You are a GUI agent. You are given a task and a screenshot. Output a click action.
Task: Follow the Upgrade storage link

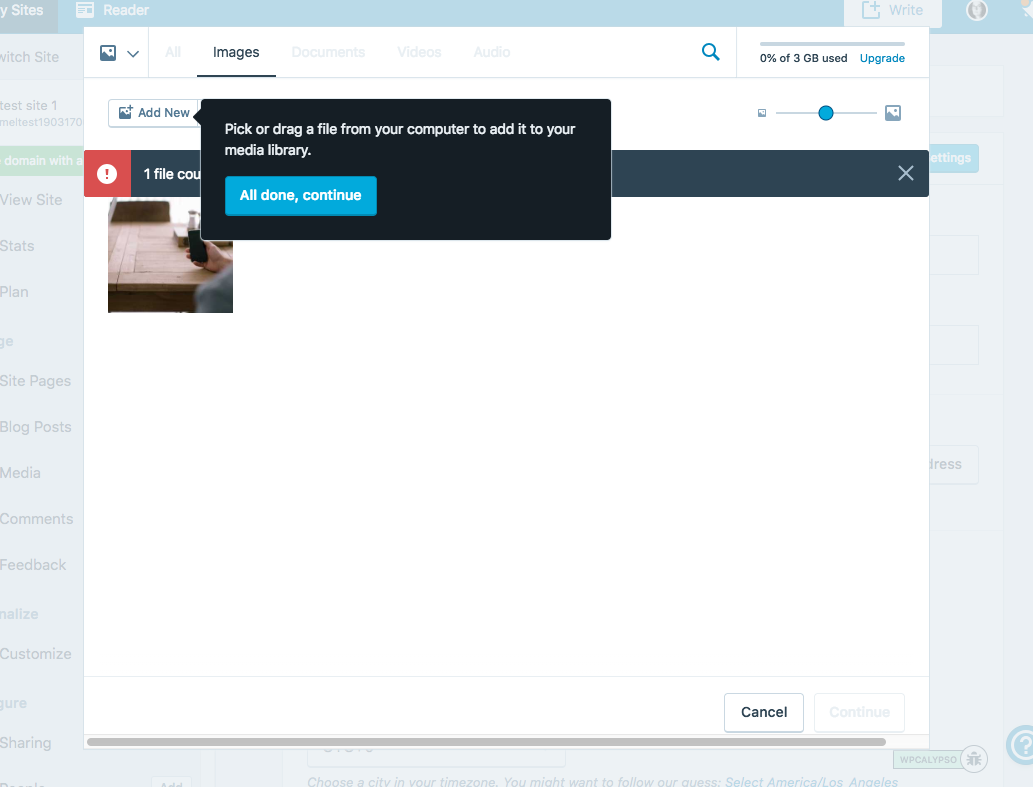882,58
